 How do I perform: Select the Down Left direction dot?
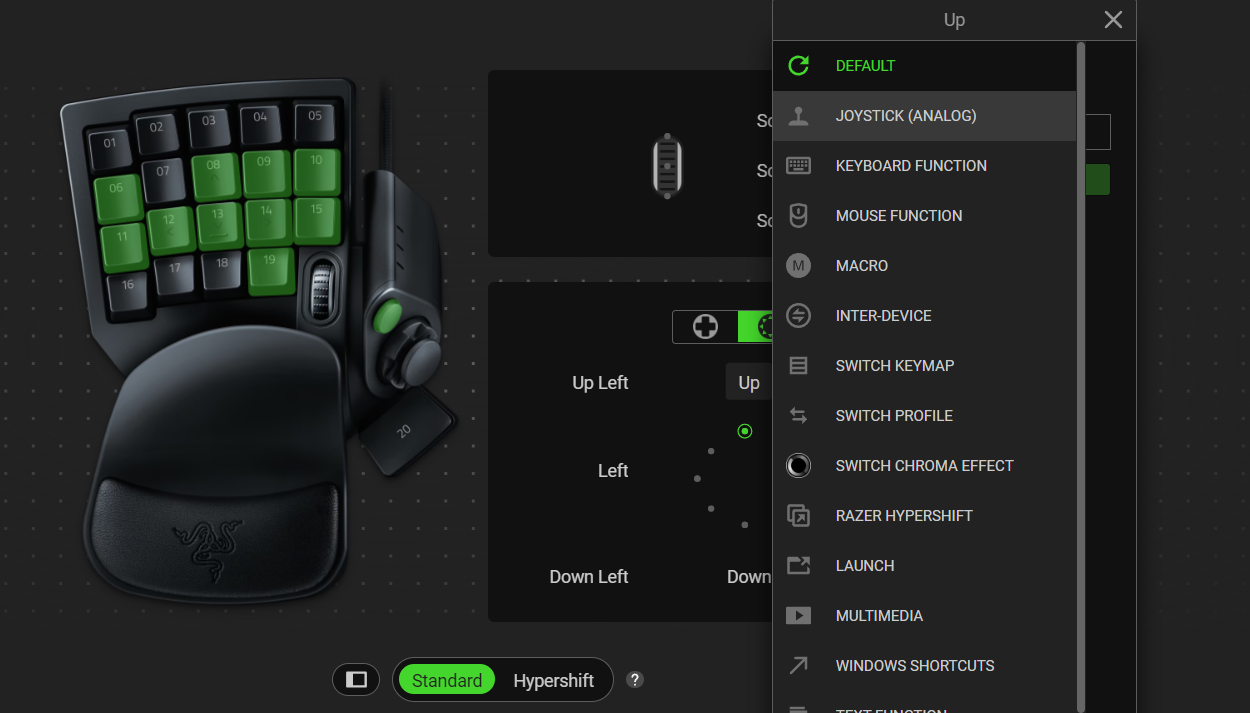[711, 509]
